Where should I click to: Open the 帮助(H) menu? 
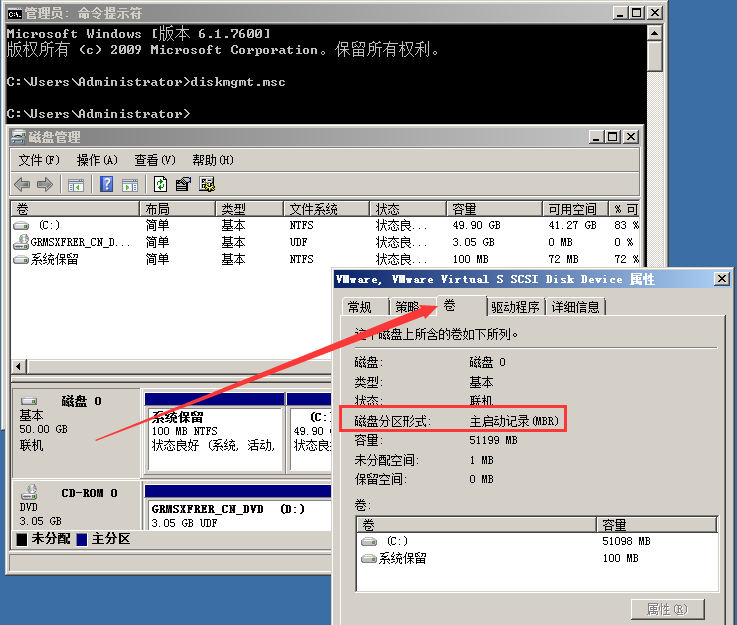click(213, 160)
